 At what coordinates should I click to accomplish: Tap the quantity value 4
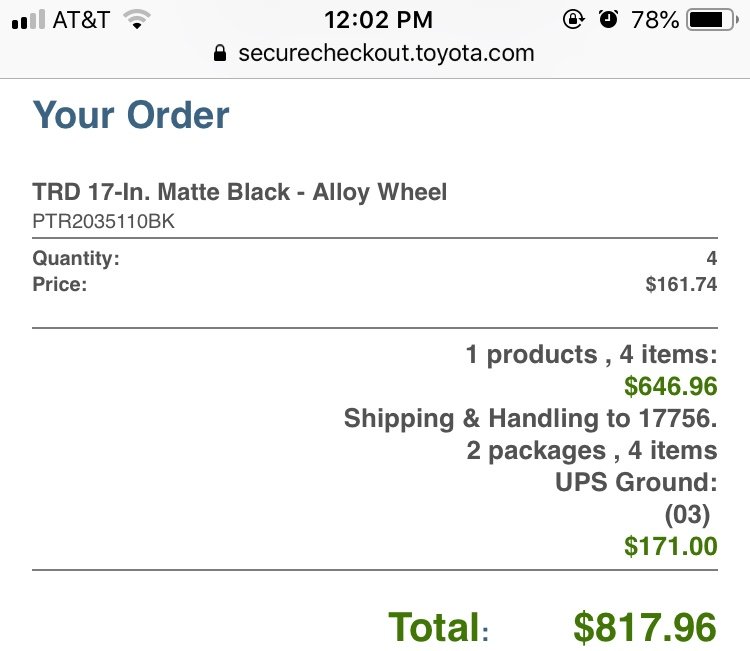click(x=712, y=258)
